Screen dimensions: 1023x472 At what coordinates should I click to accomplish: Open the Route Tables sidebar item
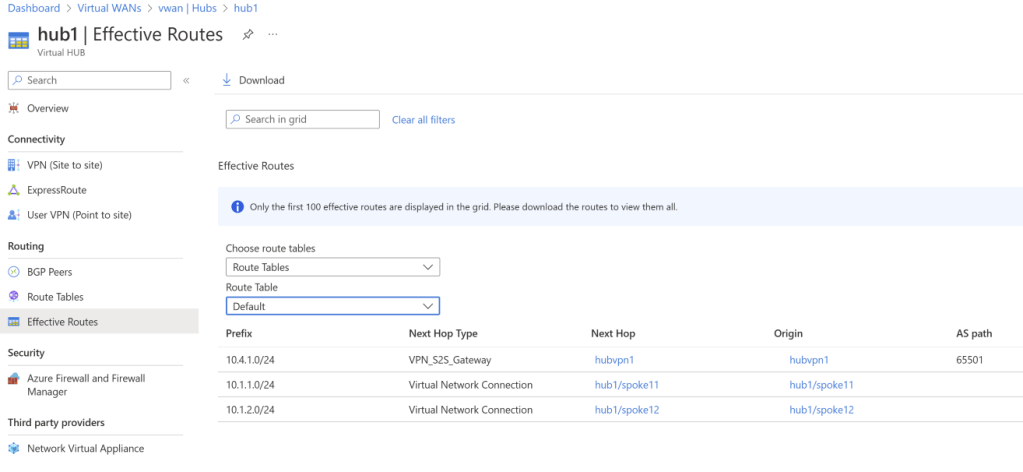coord(55,297)
